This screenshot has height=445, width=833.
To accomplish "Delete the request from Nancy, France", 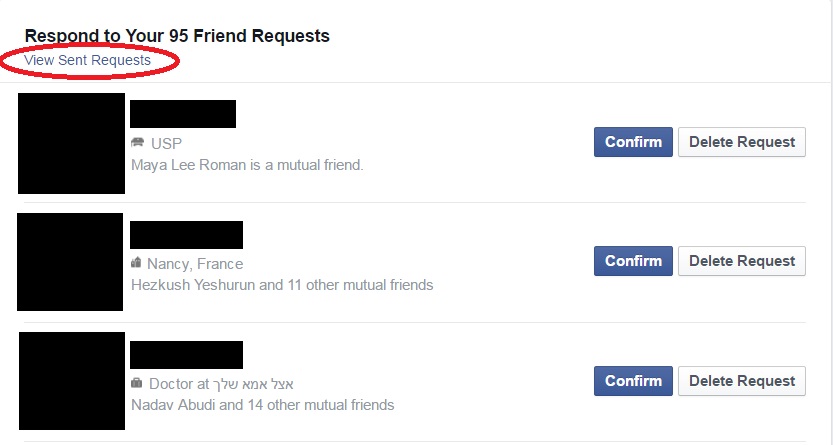I will point(741,261).
